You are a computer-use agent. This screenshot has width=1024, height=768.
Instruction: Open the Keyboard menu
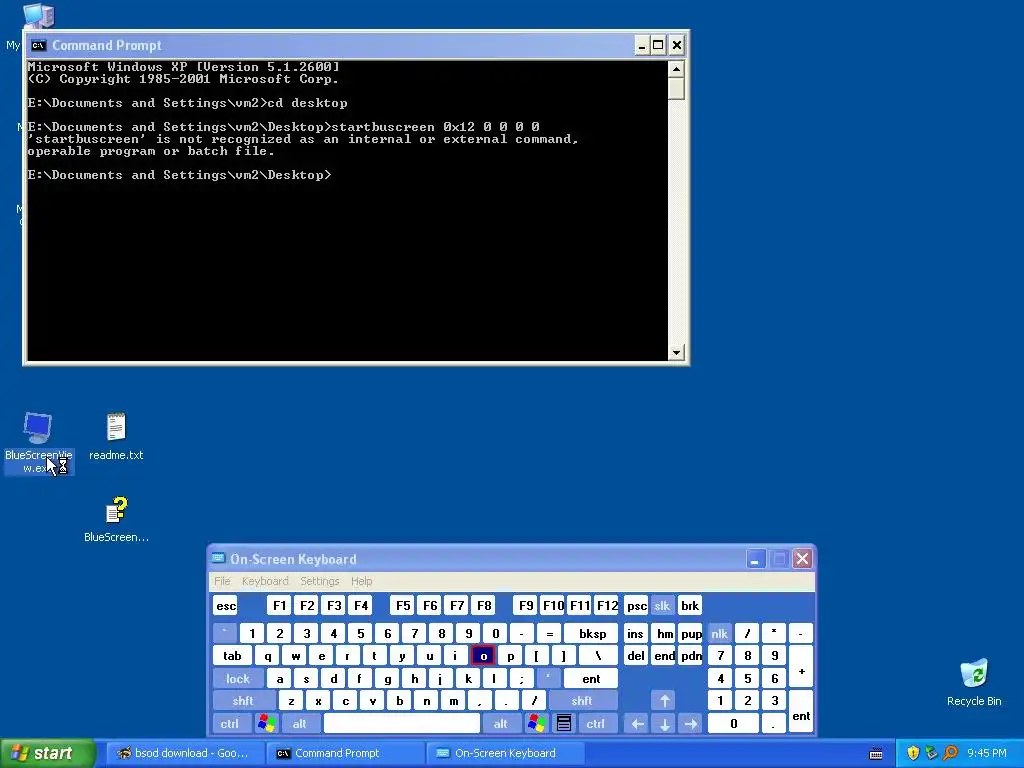265,581
